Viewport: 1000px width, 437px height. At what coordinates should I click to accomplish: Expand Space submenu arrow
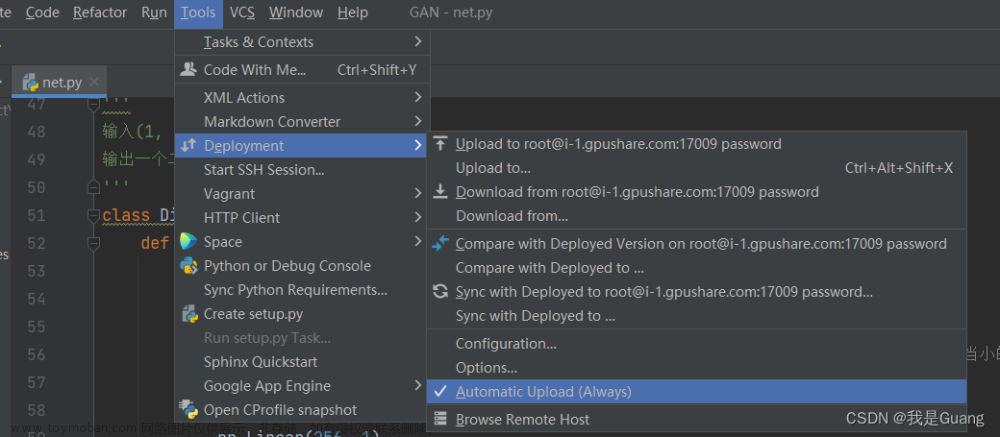coord(418,242)
